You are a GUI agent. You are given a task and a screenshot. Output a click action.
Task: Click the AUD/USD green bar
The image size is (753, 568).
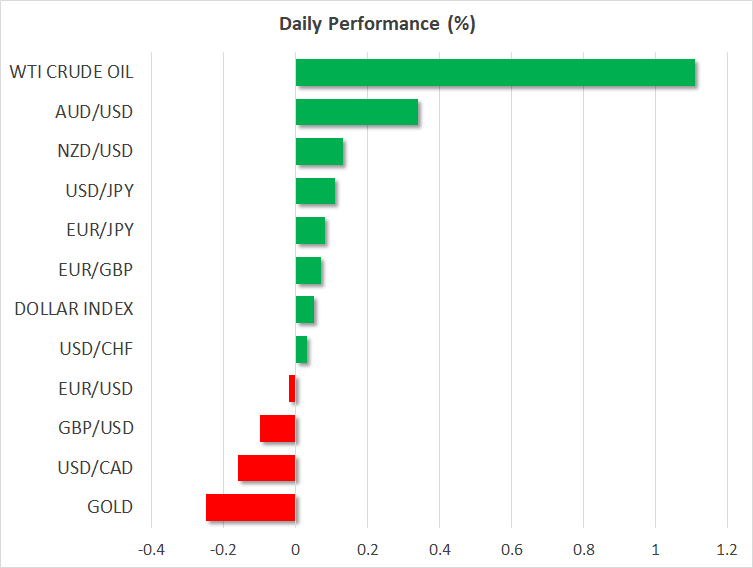(x=357, y=112)
